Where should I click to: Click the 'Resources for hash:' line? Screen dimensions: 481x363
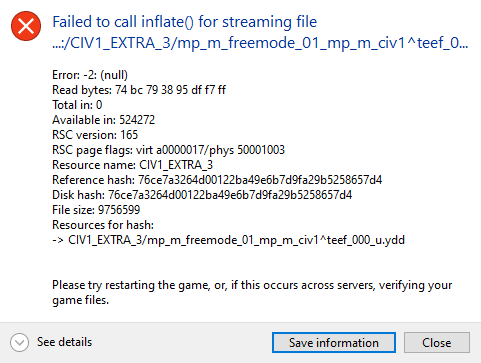pos(103,225)
